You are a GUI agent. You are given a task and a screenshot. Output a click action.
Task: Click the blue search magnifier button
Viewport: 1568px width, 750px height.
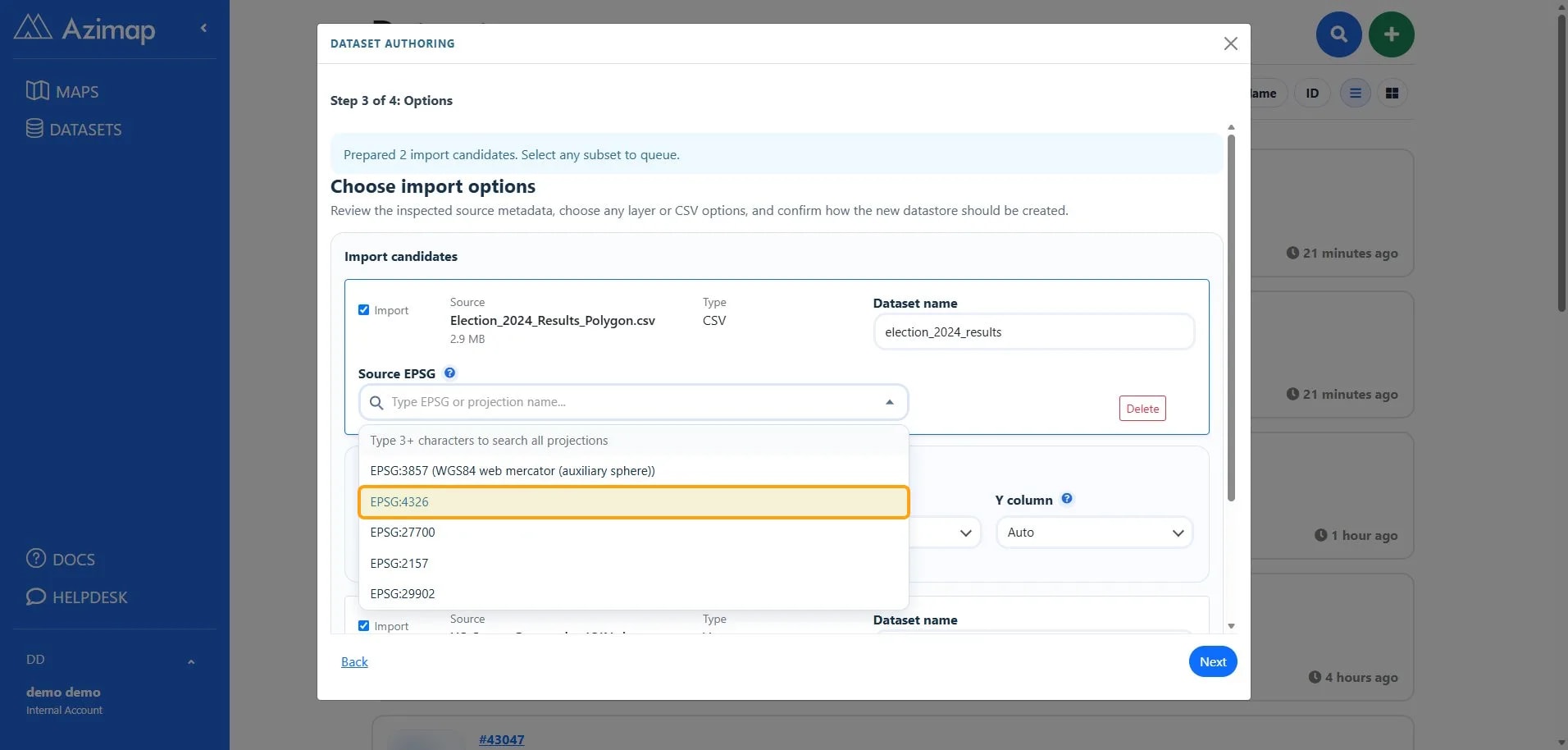point(1338,34)
